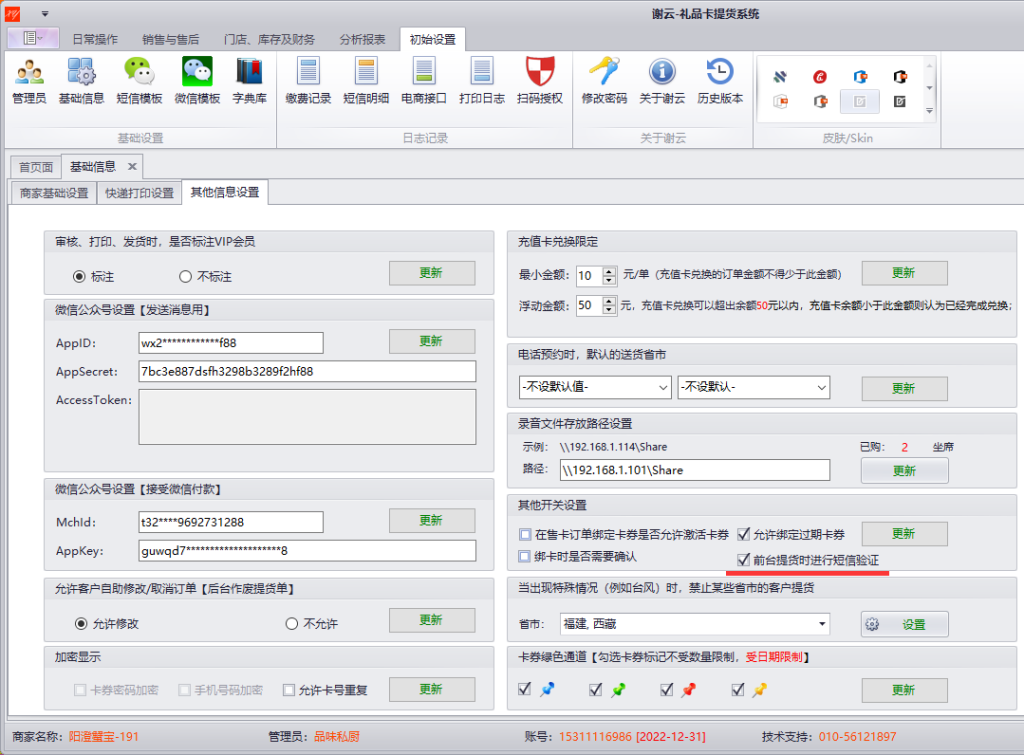Expand the skin gallery more arrow
The width and height of the screenshot is (1024, 755).
929,111
